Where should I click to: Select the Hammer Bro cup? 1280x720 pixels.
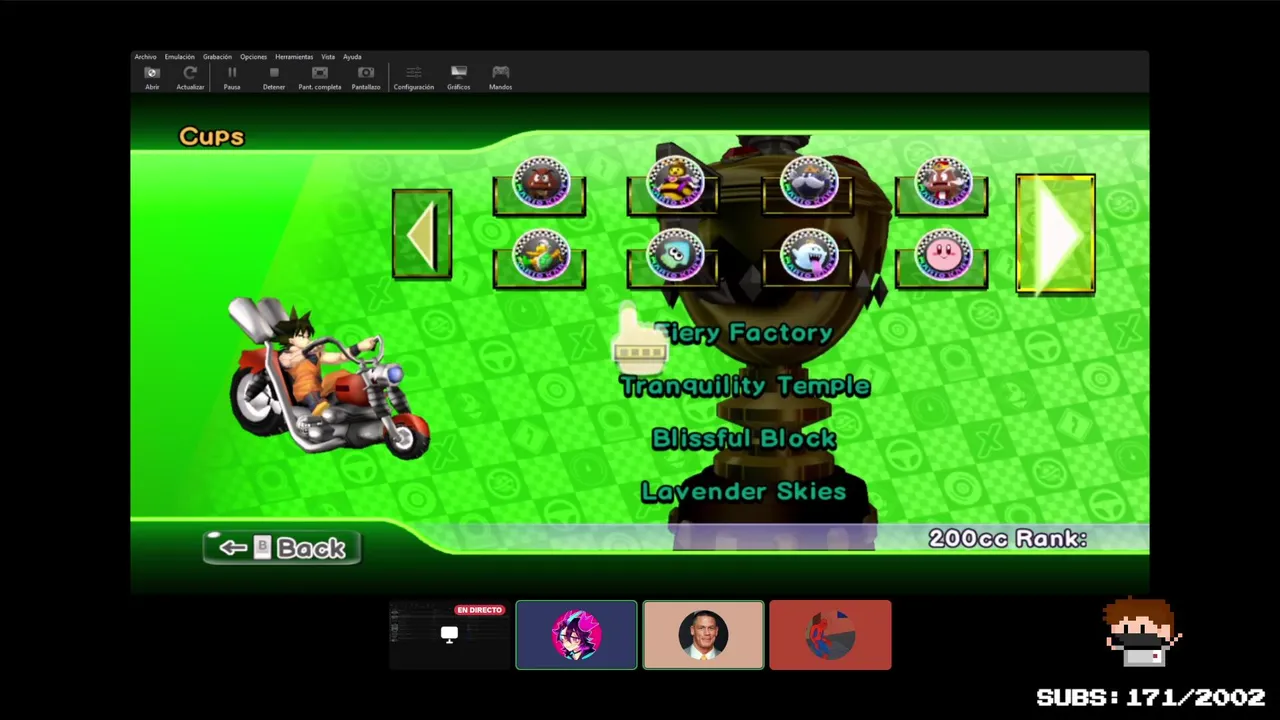540,259
